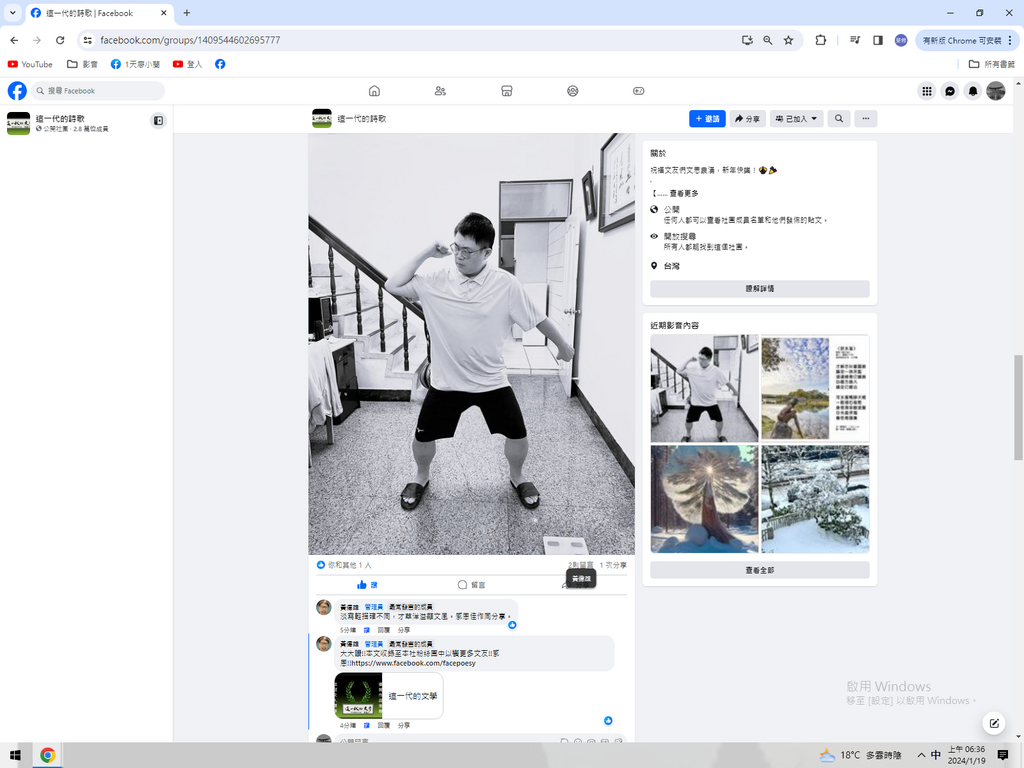Open Facebook Marketplace icon

pyautogui.click(x=507, y=91)
